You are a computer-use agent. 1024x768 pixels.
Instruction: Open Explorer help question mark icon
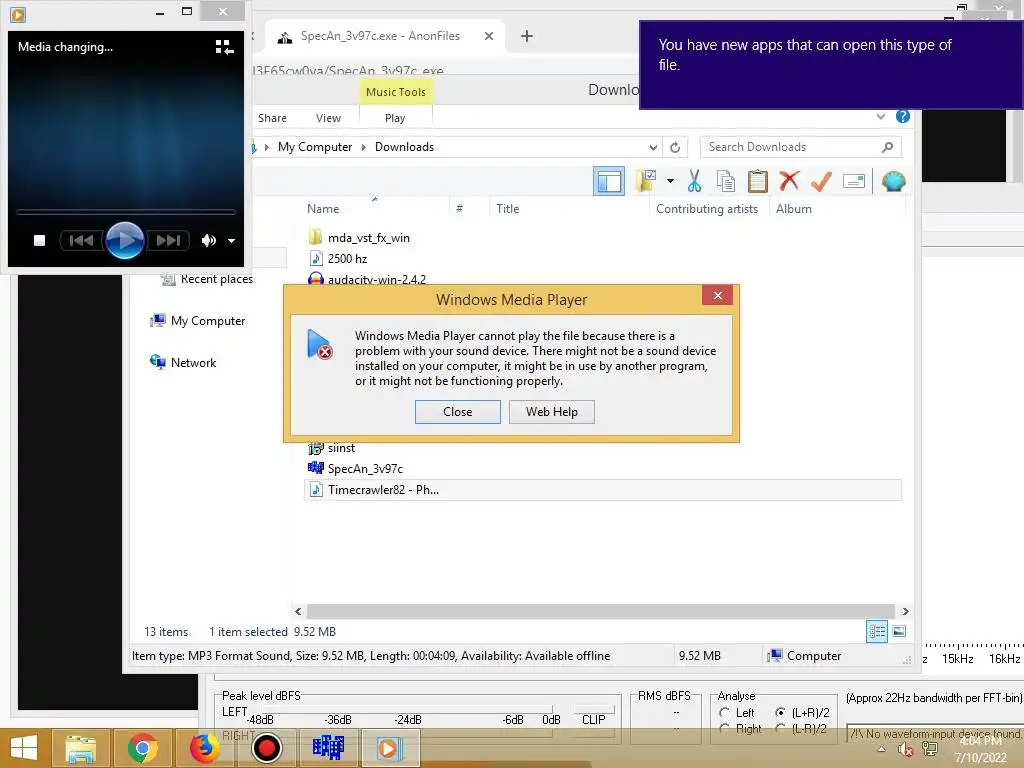click(903, 116)
